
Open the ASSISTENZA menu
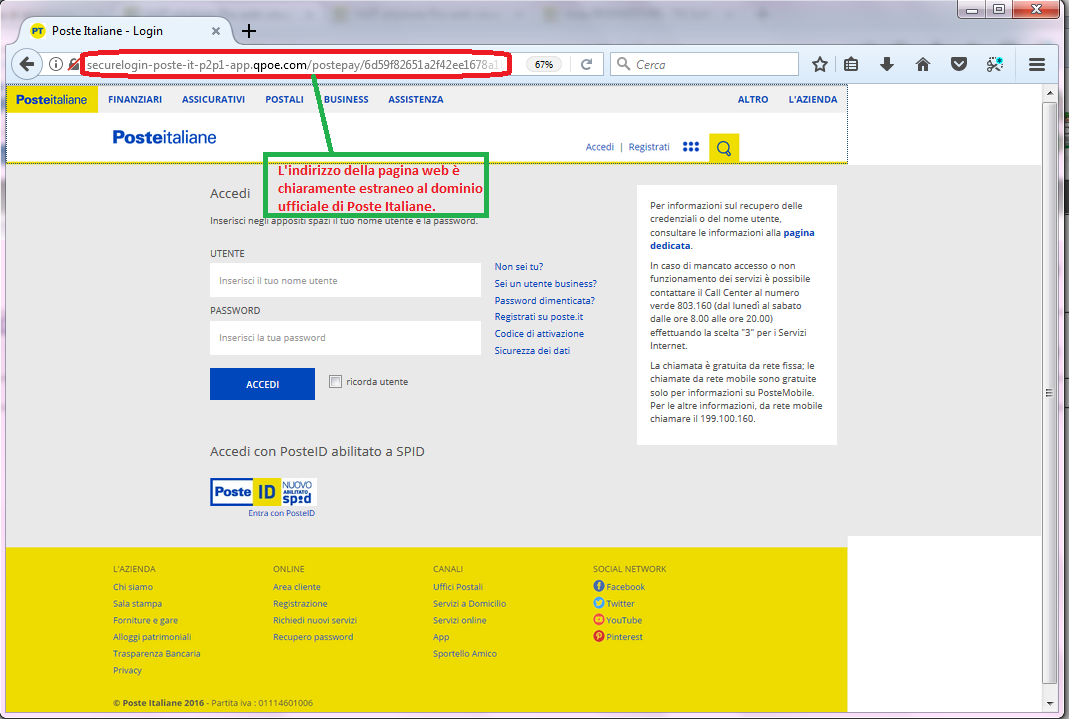tap(416, 100)
